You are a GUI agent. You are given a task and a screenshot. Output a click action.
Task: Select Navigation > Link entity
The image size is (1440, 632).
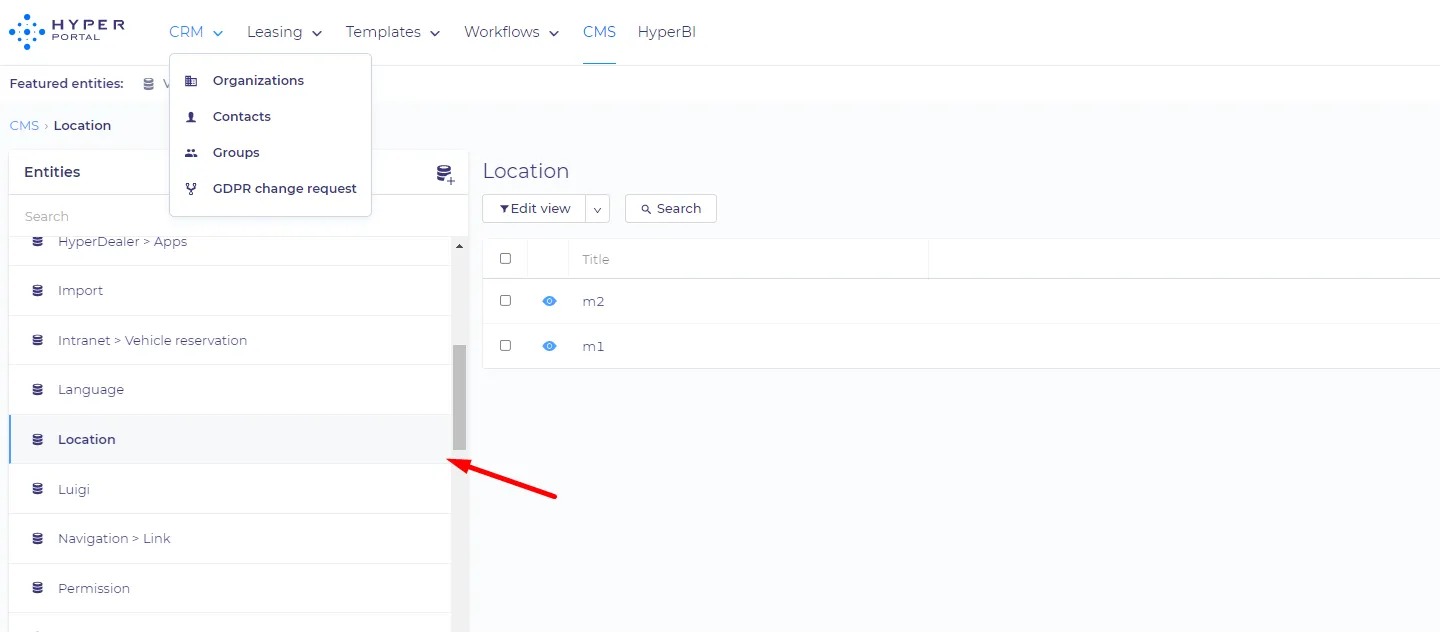(230, 539)
